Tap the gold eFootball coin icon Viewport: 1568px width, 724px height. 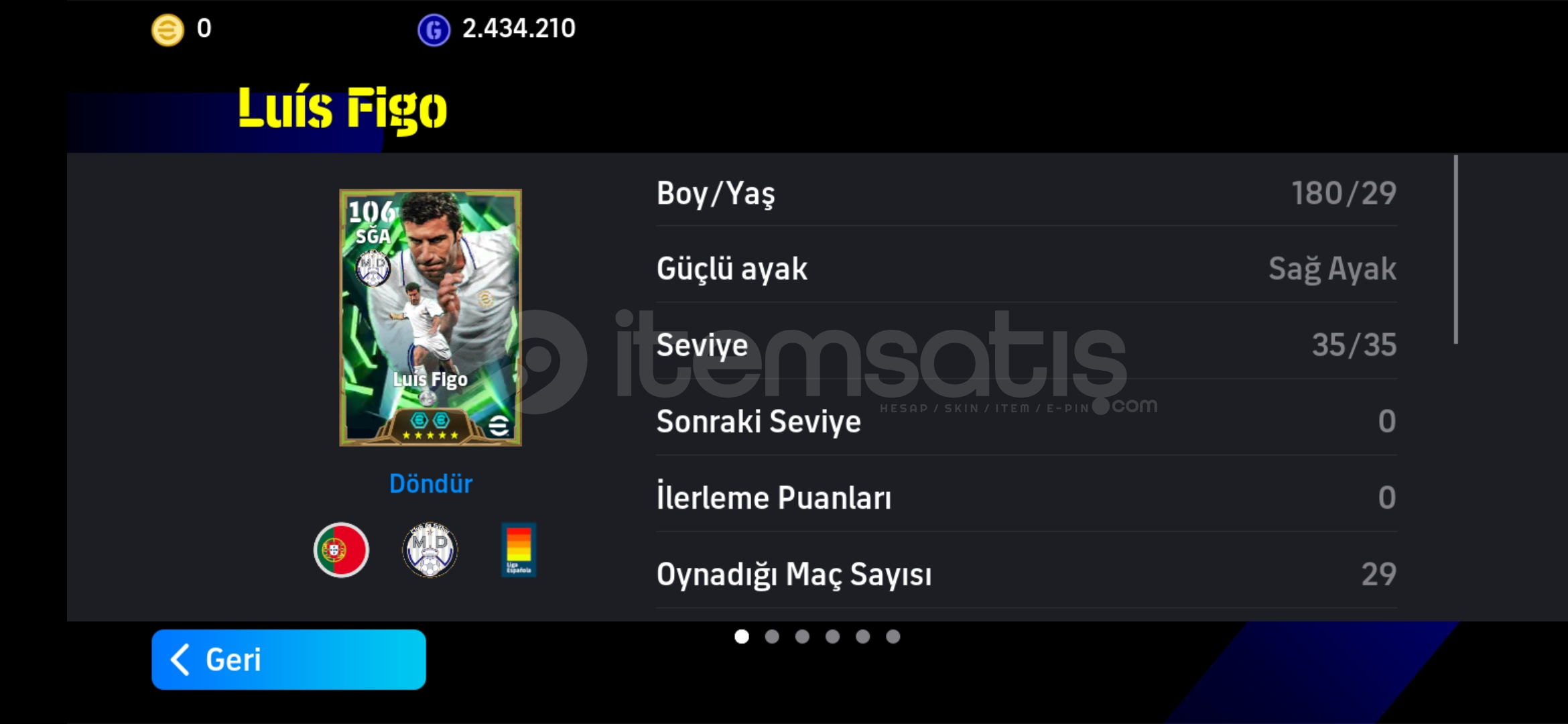point(168,29)
